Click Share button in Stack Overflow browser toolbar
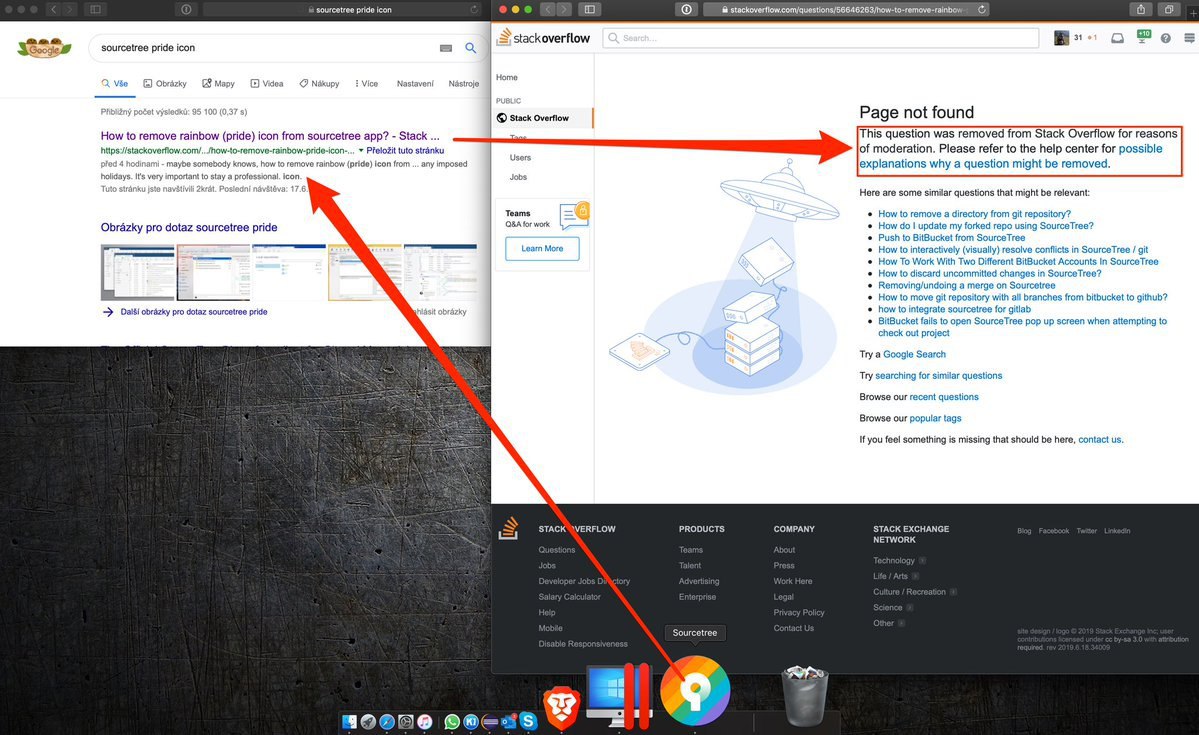The image size is (1199, 735). [x=1141, y=9]
